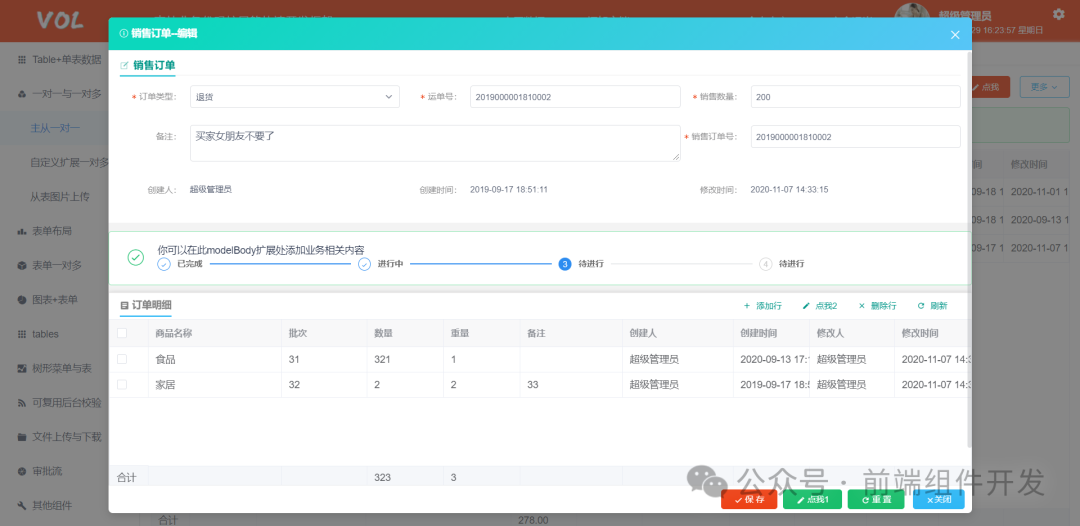Viewport: 1080px width, 526px height.
Task: Click the 进行中 step check icon
Action: [x=364, y=264]
